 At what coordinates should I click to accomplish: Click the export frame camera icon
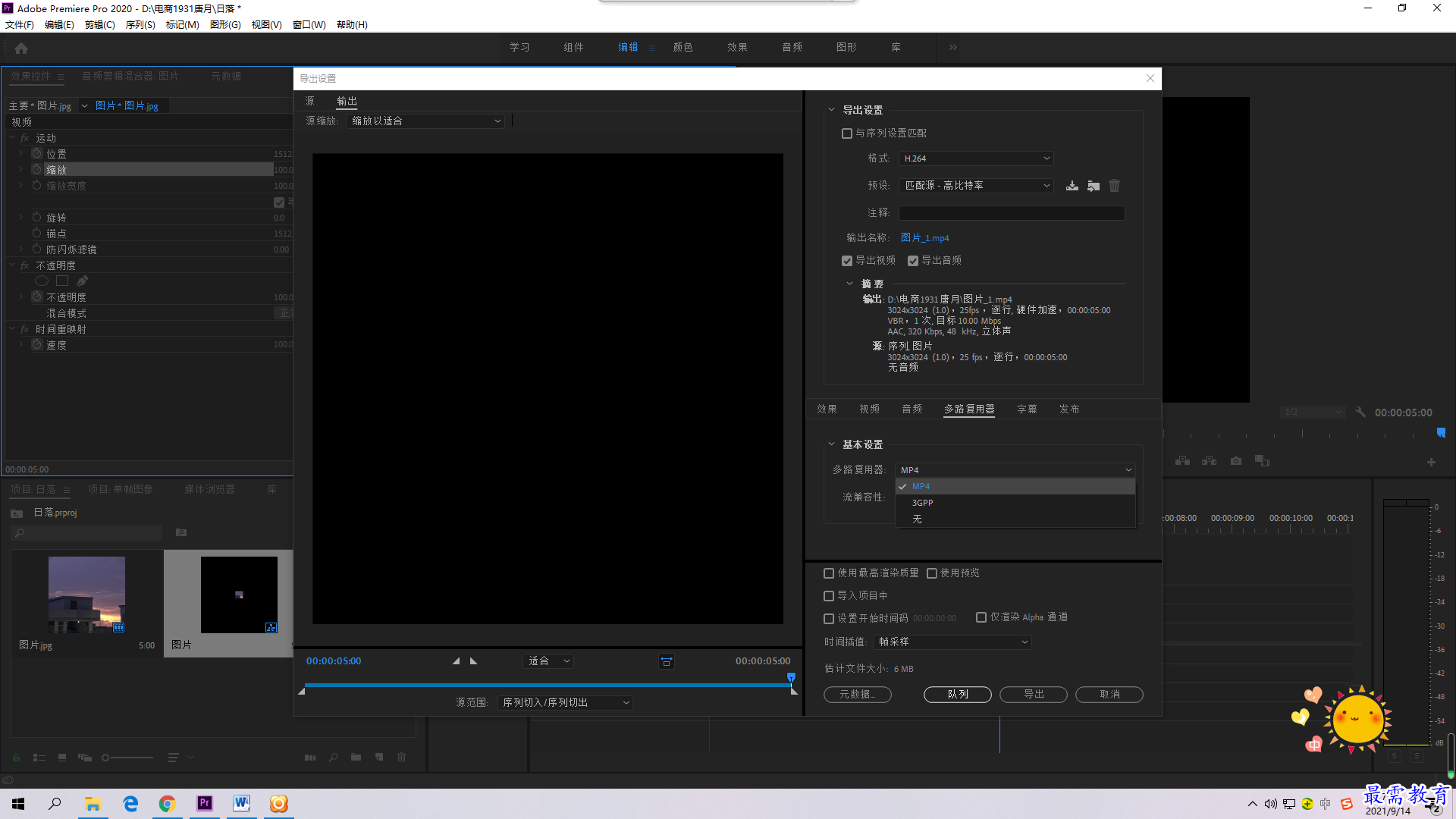tap(1235, 461)
